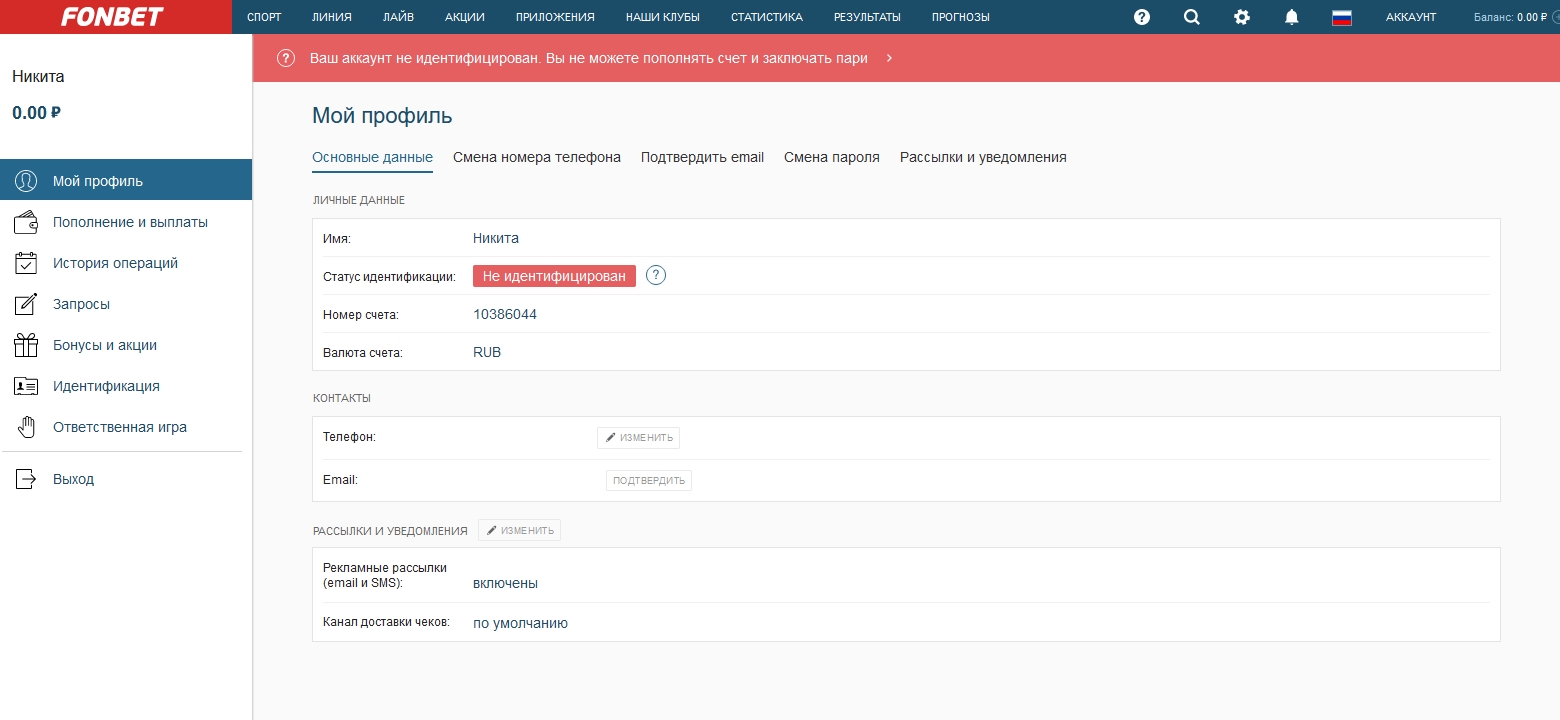Screen dimensions: 1560x720
Task: Click the wallet icon for Пополнение и выплаты
Action: [x=26, y=222]
